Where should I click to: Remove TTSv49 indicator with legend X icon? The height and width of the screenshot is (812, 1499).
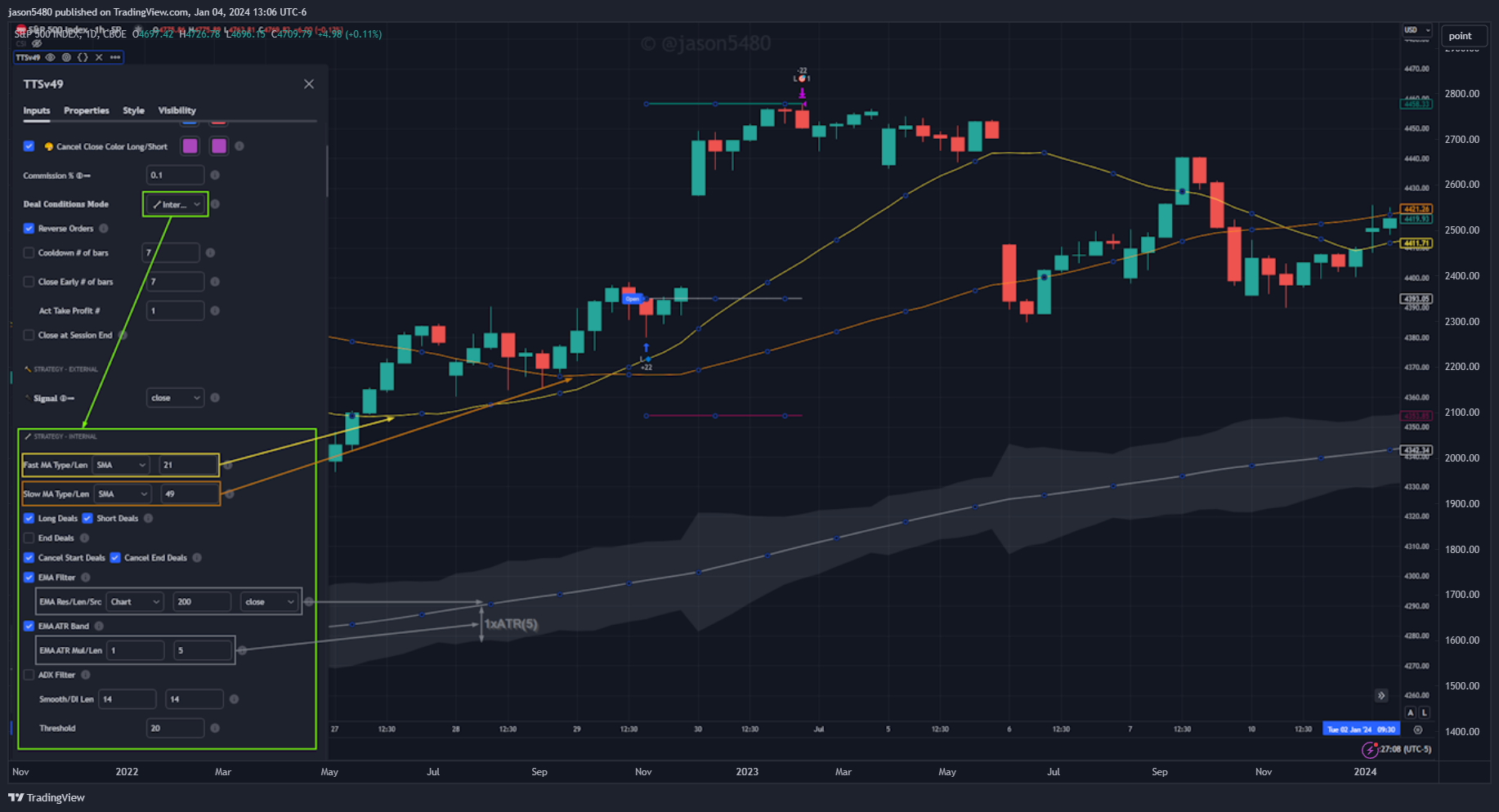point(99,57)
